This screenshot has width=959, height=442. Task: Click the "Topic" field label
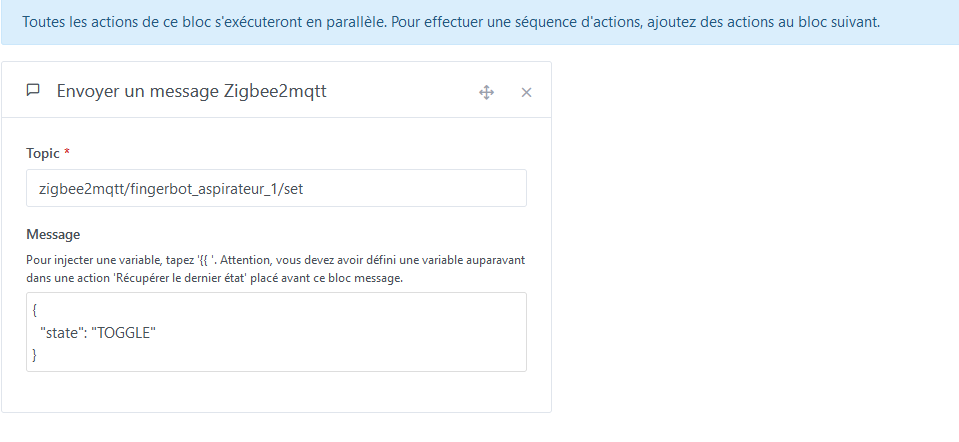(x=43, y=153)
